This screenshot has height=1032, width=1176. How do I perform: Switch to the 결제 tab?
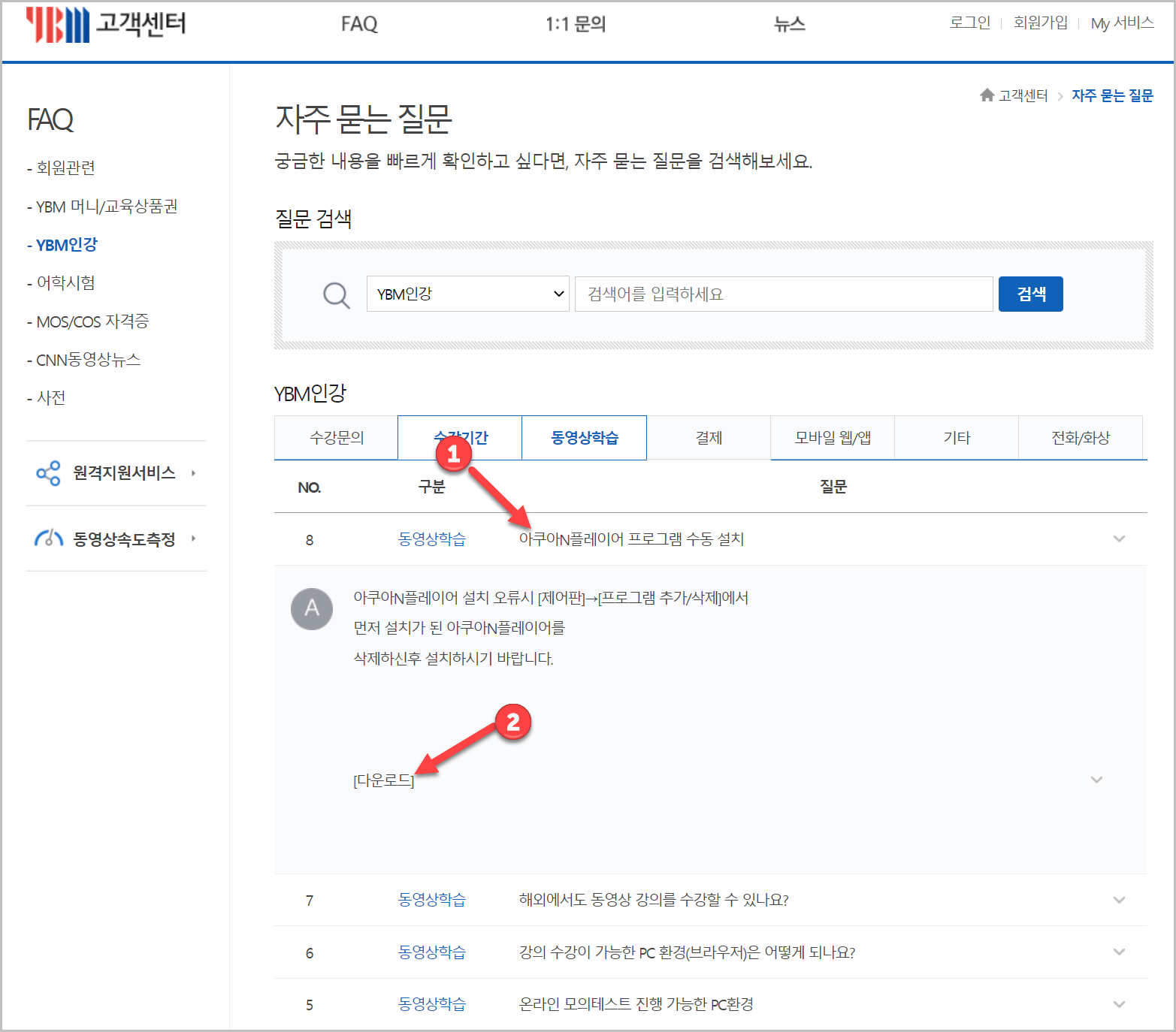tap(709, 437)
